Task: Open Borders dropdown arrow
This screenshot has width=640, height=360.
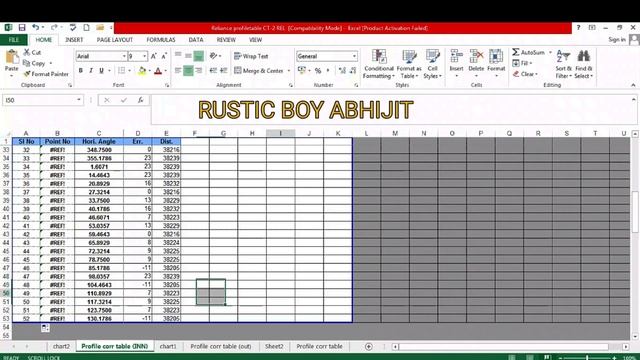Action: (x=129, y=71)
